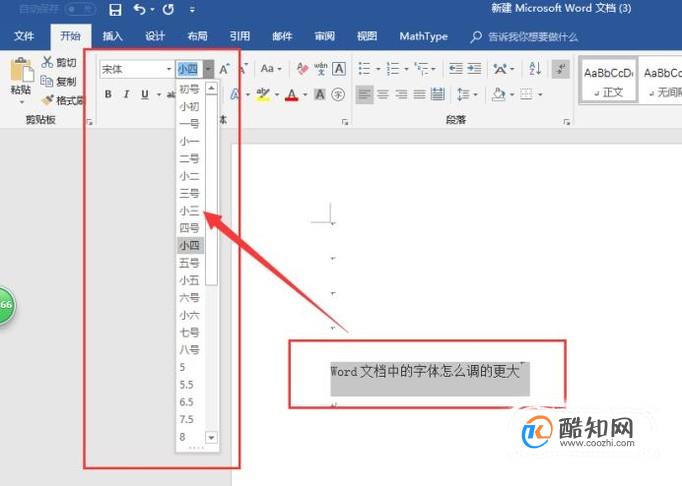682x486 pixels.
Task: Click the 宋体 font name box
Action: point(133,69)
